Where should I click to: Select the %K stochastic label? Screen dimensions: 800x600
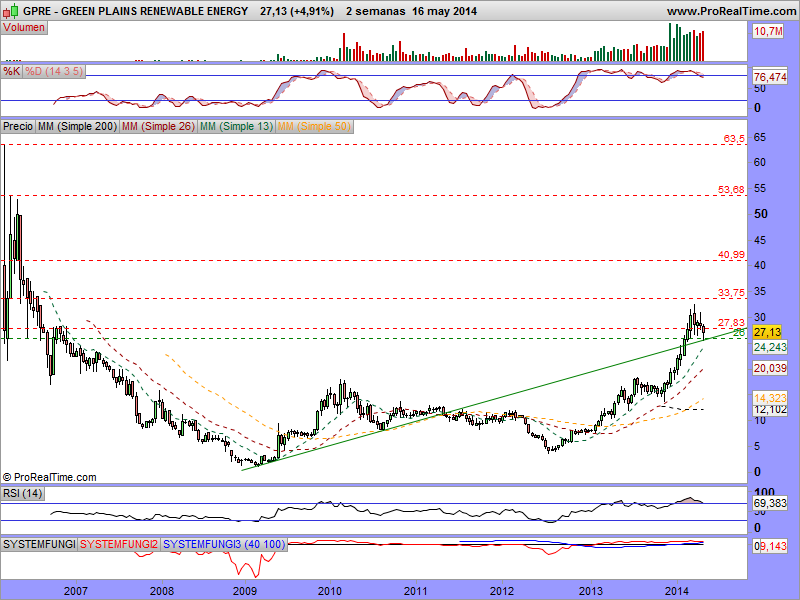click(12, 71)
